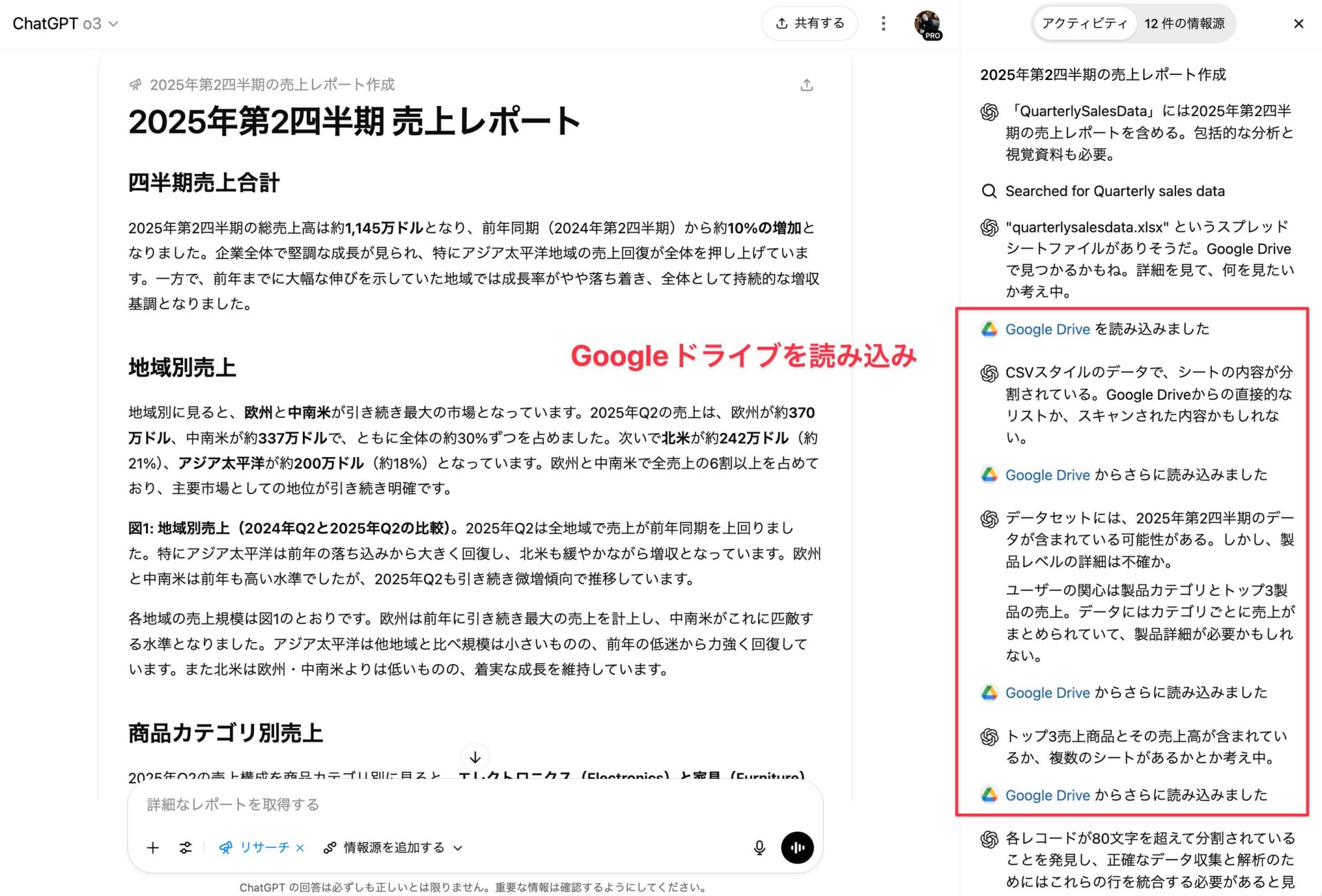Click the microphone dictation icon
This screenshot has width=1322, height=896.
(759, 848)
